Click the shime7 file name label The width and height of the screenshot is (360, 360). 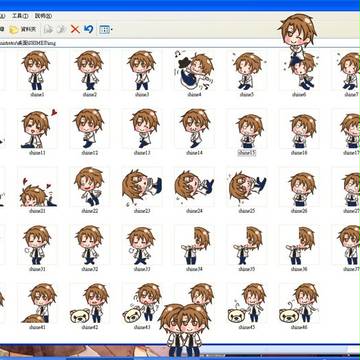coord(351,95)
